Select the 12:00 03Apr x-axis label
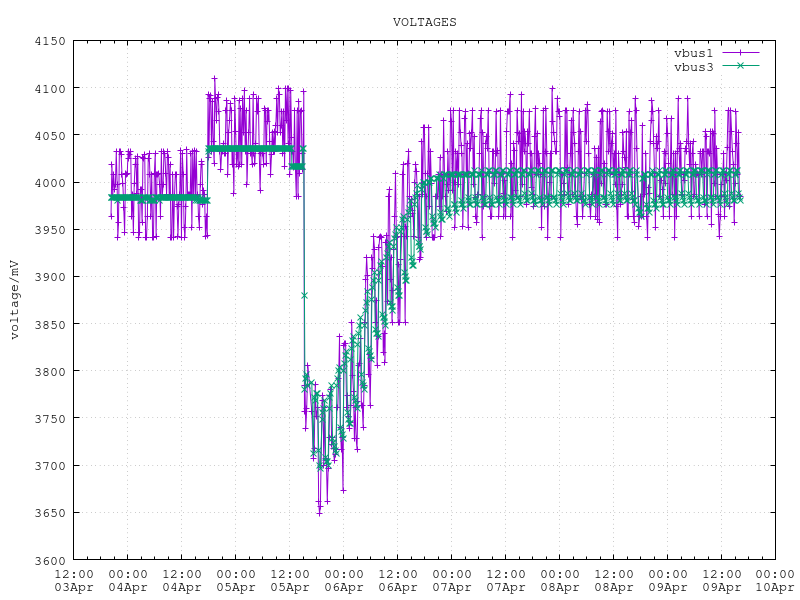This screenshot has width=800, height=600. point(74,581)
